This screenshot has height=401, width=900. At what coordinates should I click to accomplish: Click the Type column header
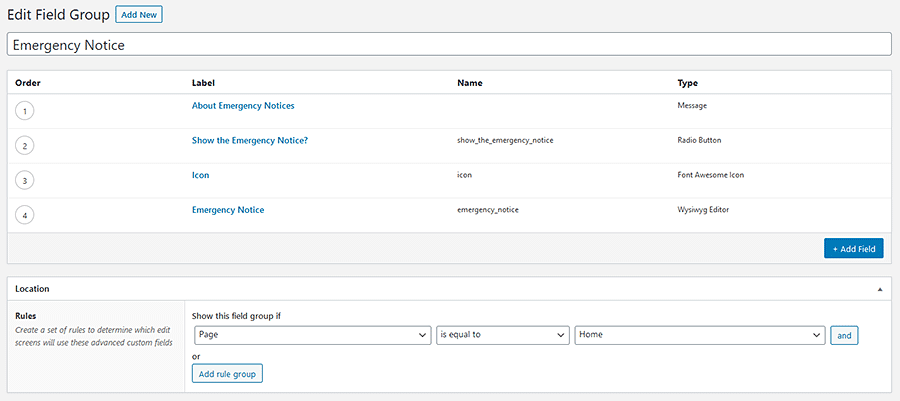point(687,83)
